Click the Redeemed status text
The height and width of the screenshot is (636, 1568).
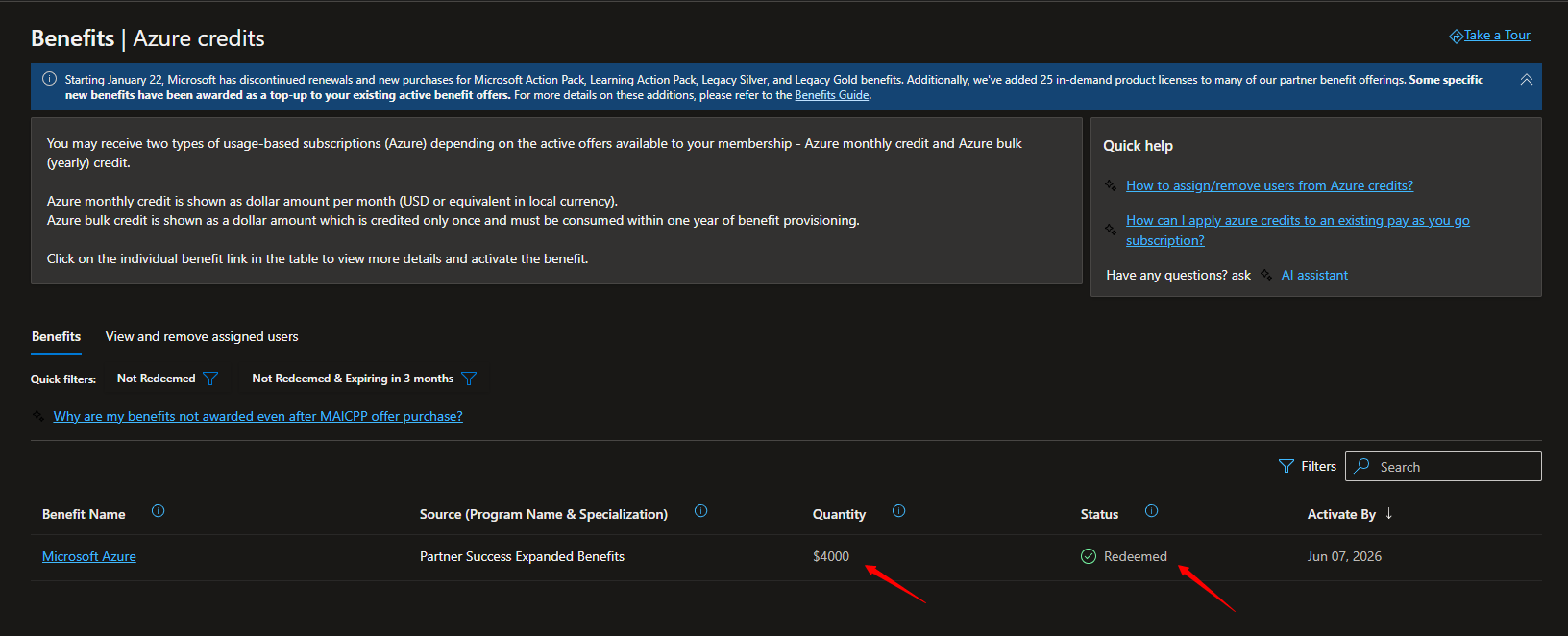coord(1136,556)
